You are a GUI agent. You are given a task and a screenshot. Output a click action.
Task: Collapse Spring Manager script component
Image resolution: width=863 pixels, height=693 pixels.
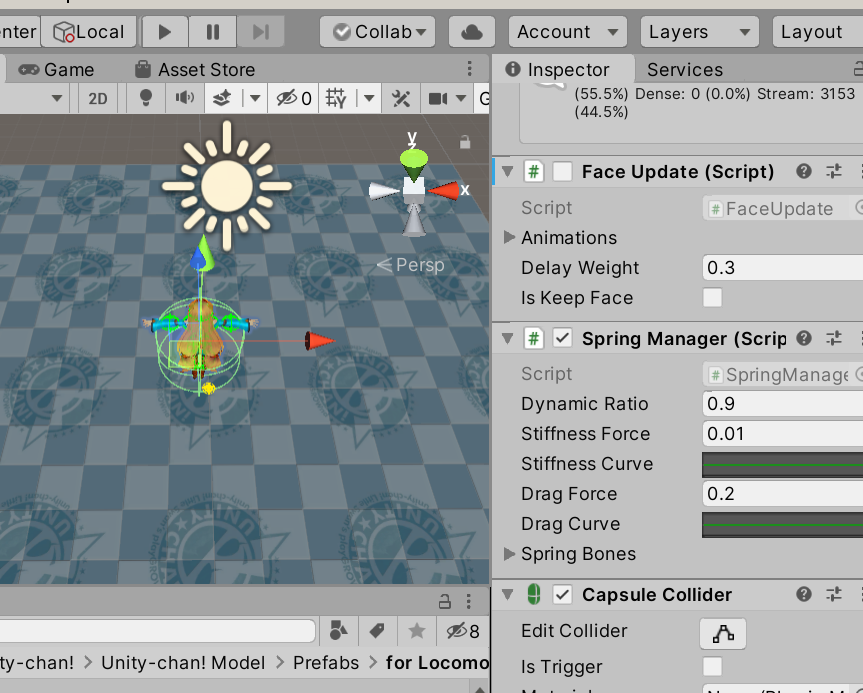pos(507,338)
